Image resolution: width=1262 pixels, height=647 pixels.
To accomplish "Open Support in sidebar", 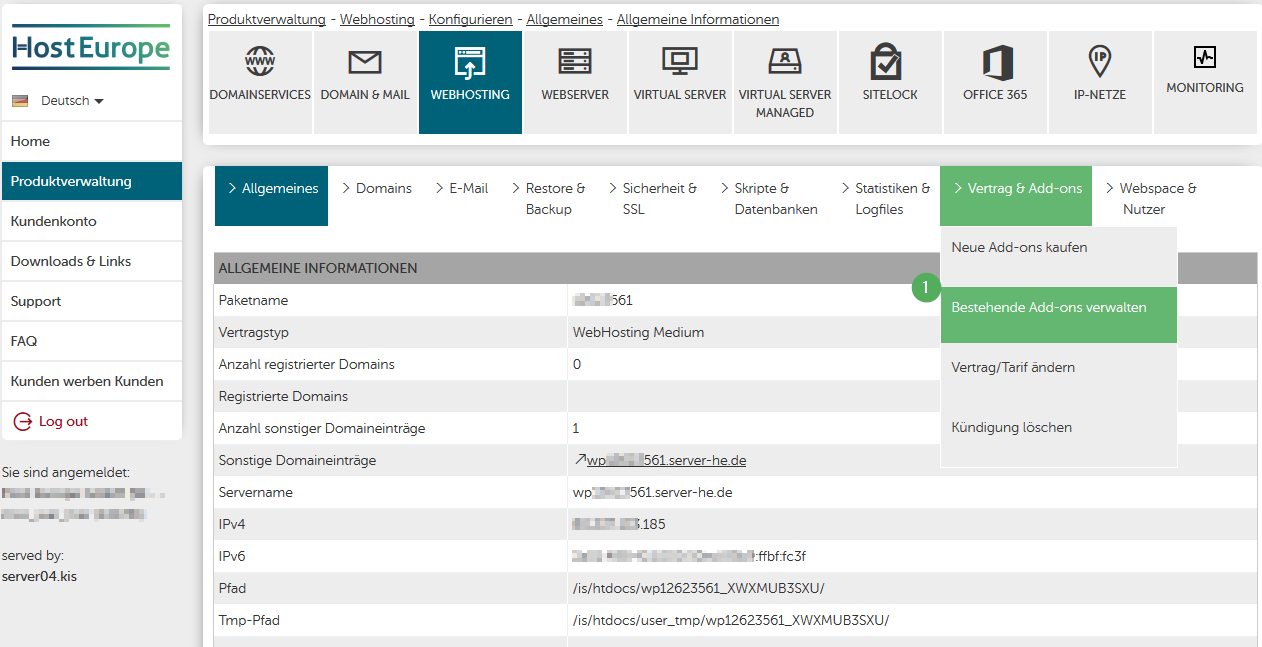I will coord(92,302).
